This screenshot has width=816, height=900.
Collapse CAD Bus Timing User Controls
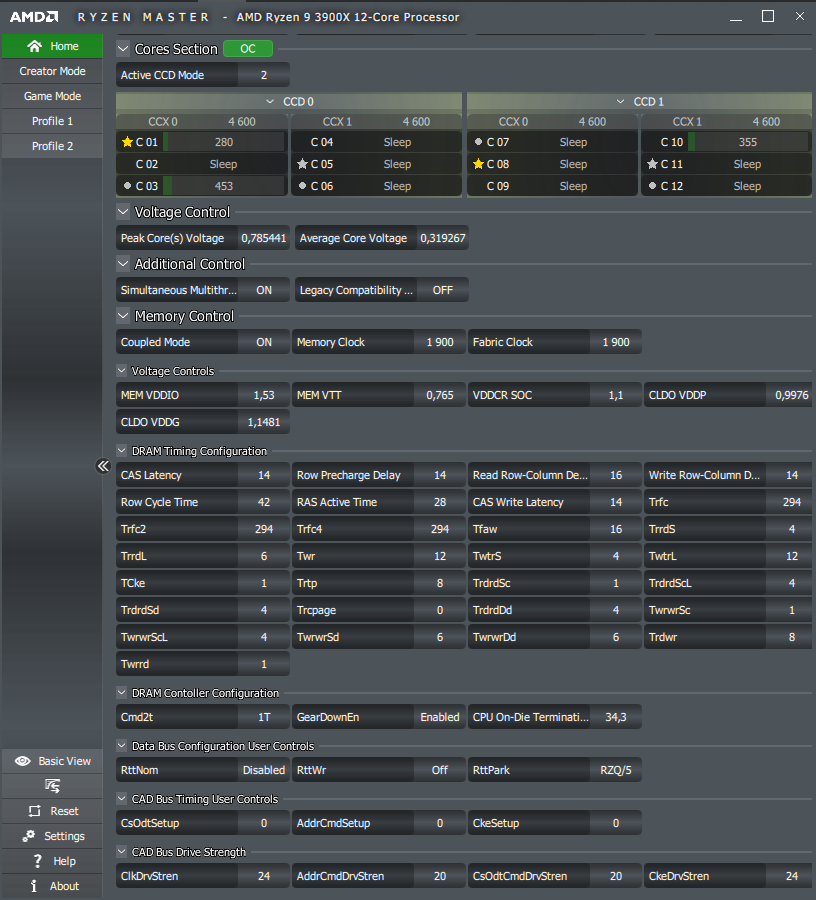tap(122, 798)
